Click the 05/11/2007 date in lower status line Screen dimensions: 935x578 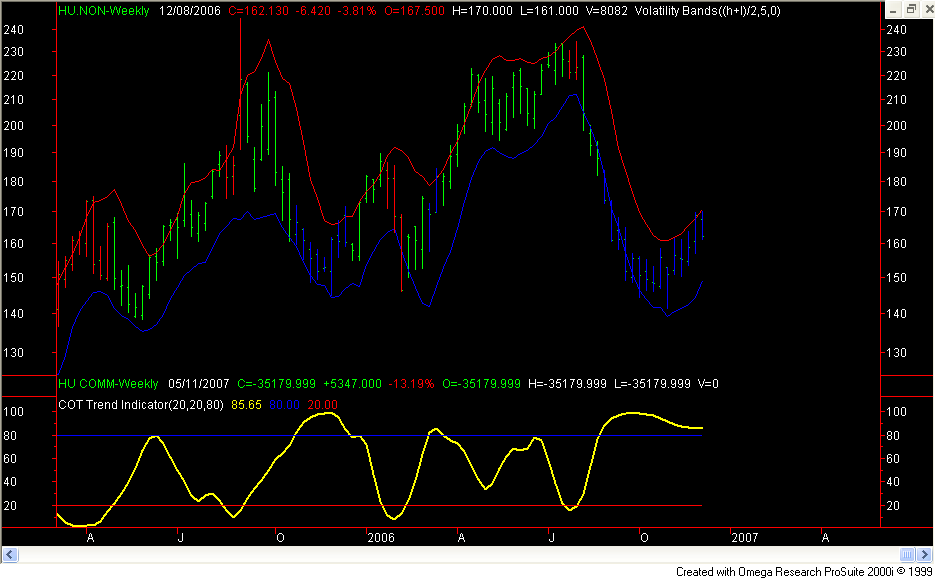(199, 384)
